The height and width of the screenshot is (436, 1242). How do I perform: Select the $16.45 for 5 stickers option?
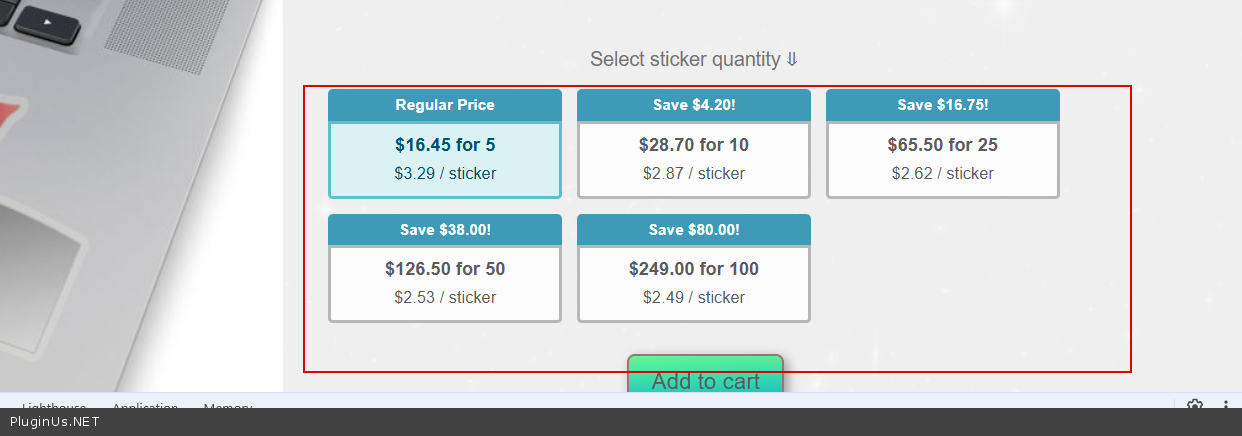click(445, 159)
